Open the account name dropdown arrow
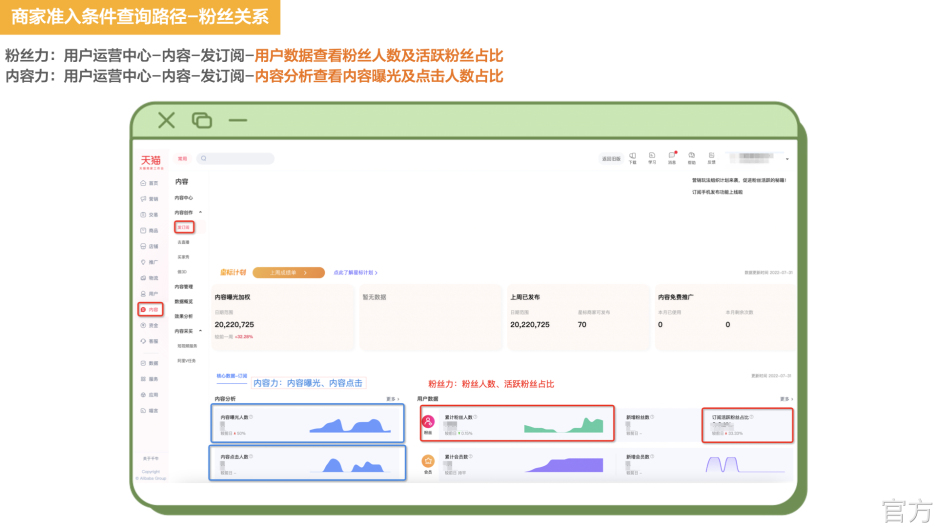This screenshot has height=527, width=937. coord(787,159)
